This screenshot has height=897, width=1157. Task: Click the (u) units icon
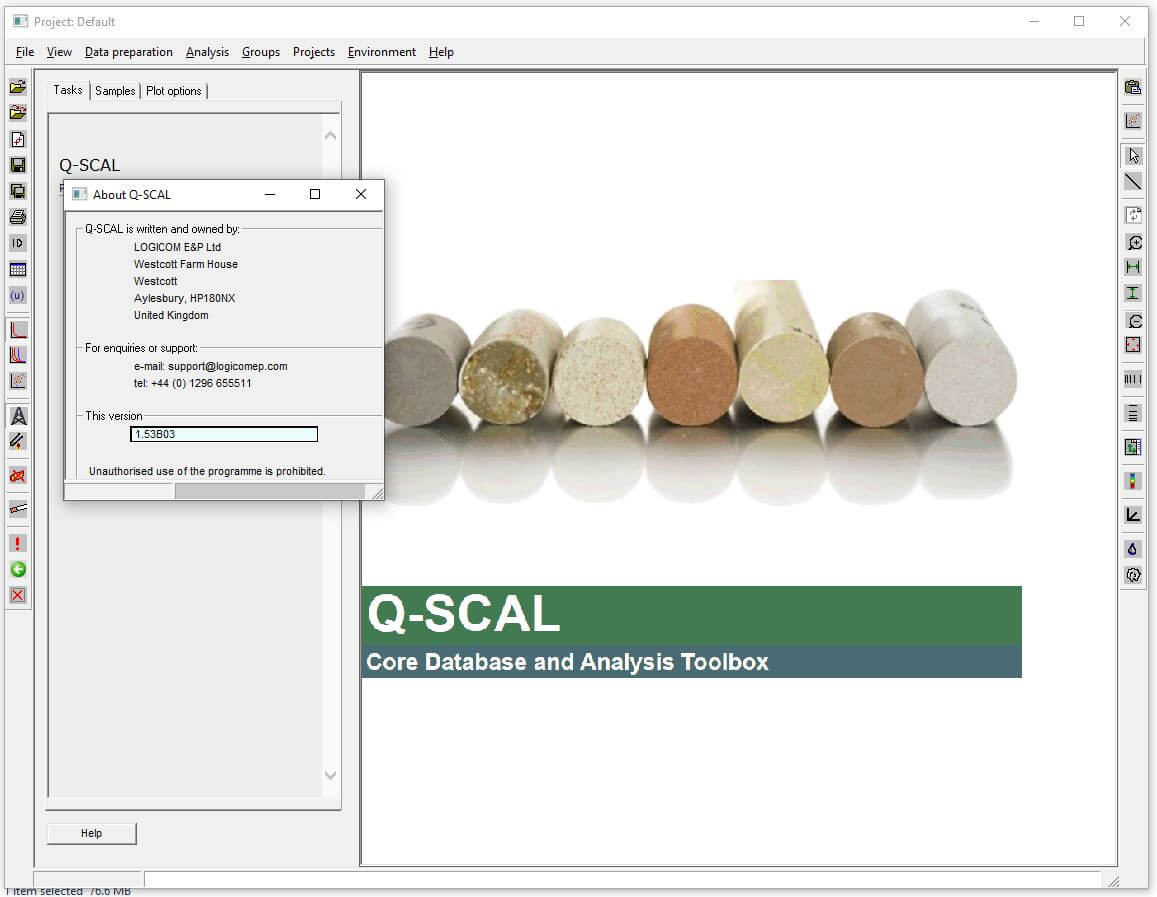point(17,295)
